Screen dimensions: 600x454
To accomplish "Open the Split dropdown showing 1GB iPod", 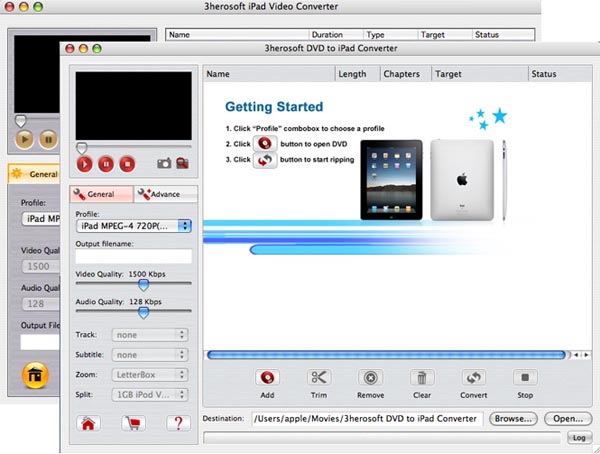I will pos(150,395).
